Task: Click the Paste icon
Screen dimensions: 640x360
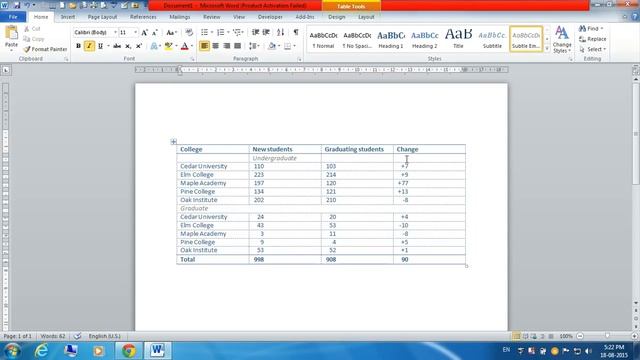Action: [x=11, y=33]
